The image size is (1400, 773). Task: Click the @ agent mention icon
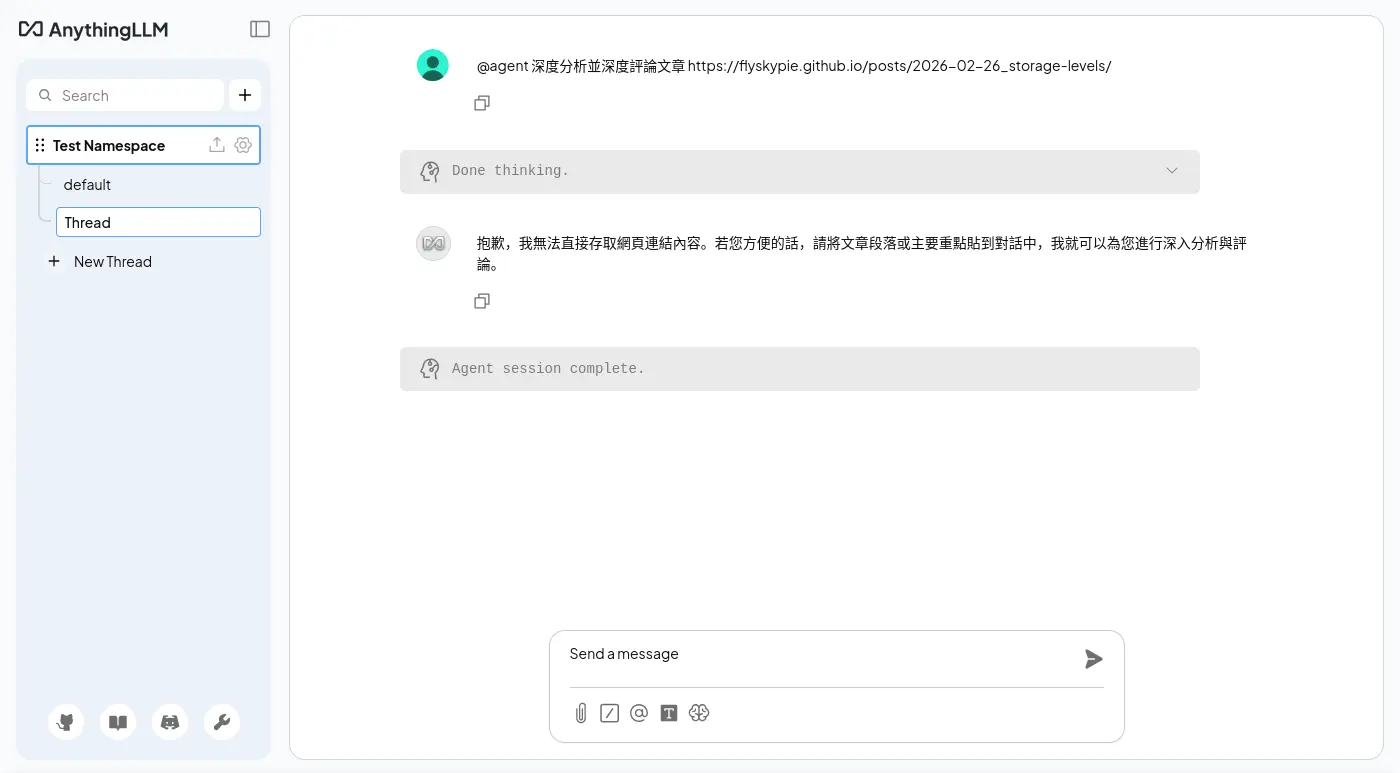(639, 713)
